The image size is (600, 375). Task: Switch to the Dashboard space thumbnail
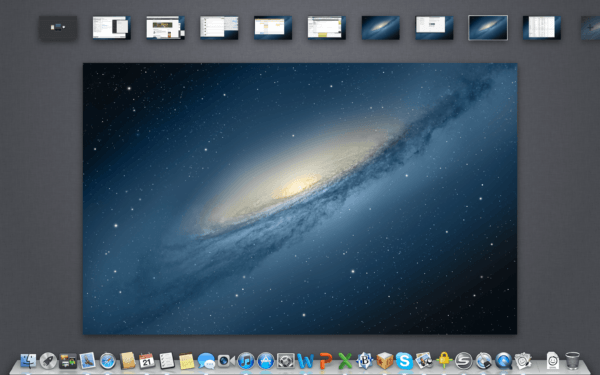(58, 28)
